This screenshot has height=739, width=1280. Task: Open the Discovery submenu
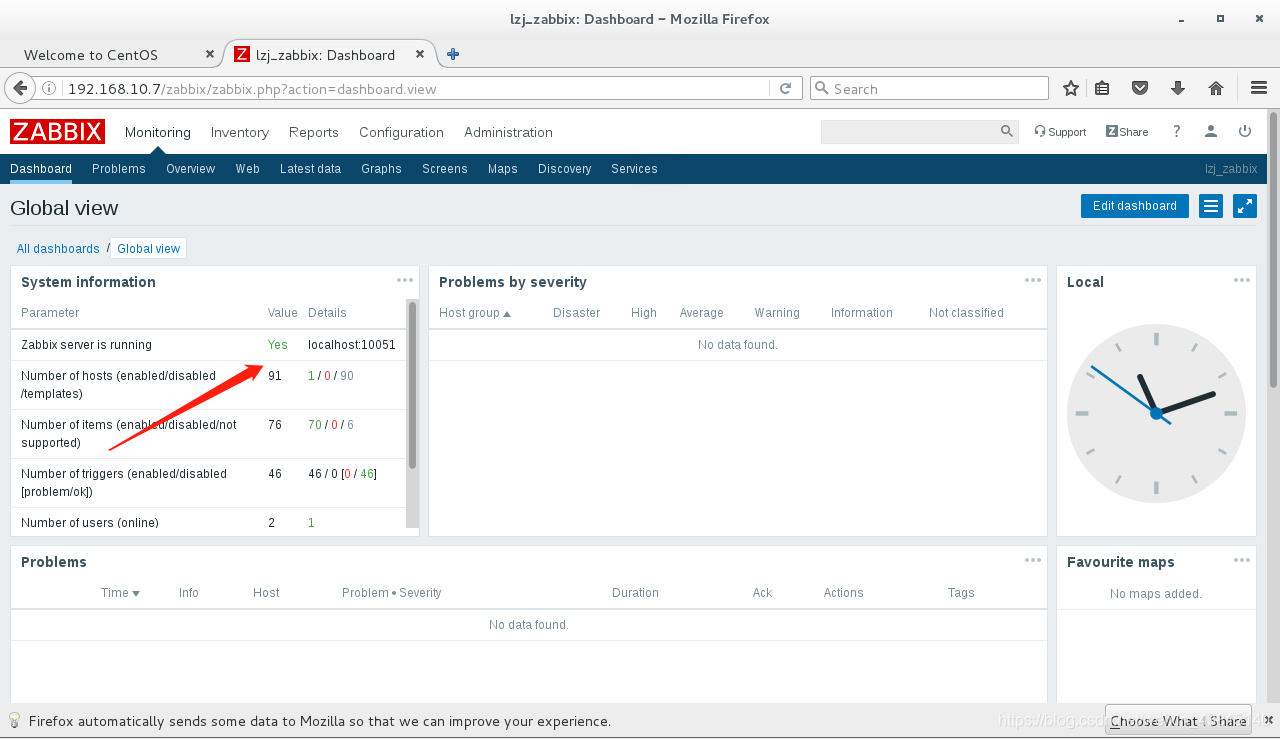[565, 169]
